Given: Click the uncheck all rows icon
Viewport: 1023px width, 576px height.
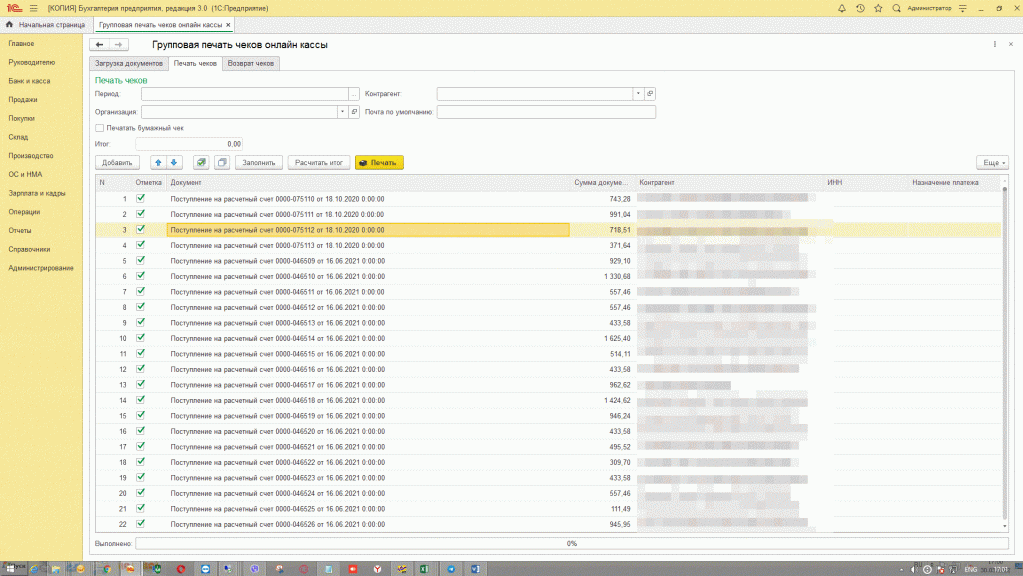Looking at the screenshot, I should click(x=222, y=162).
